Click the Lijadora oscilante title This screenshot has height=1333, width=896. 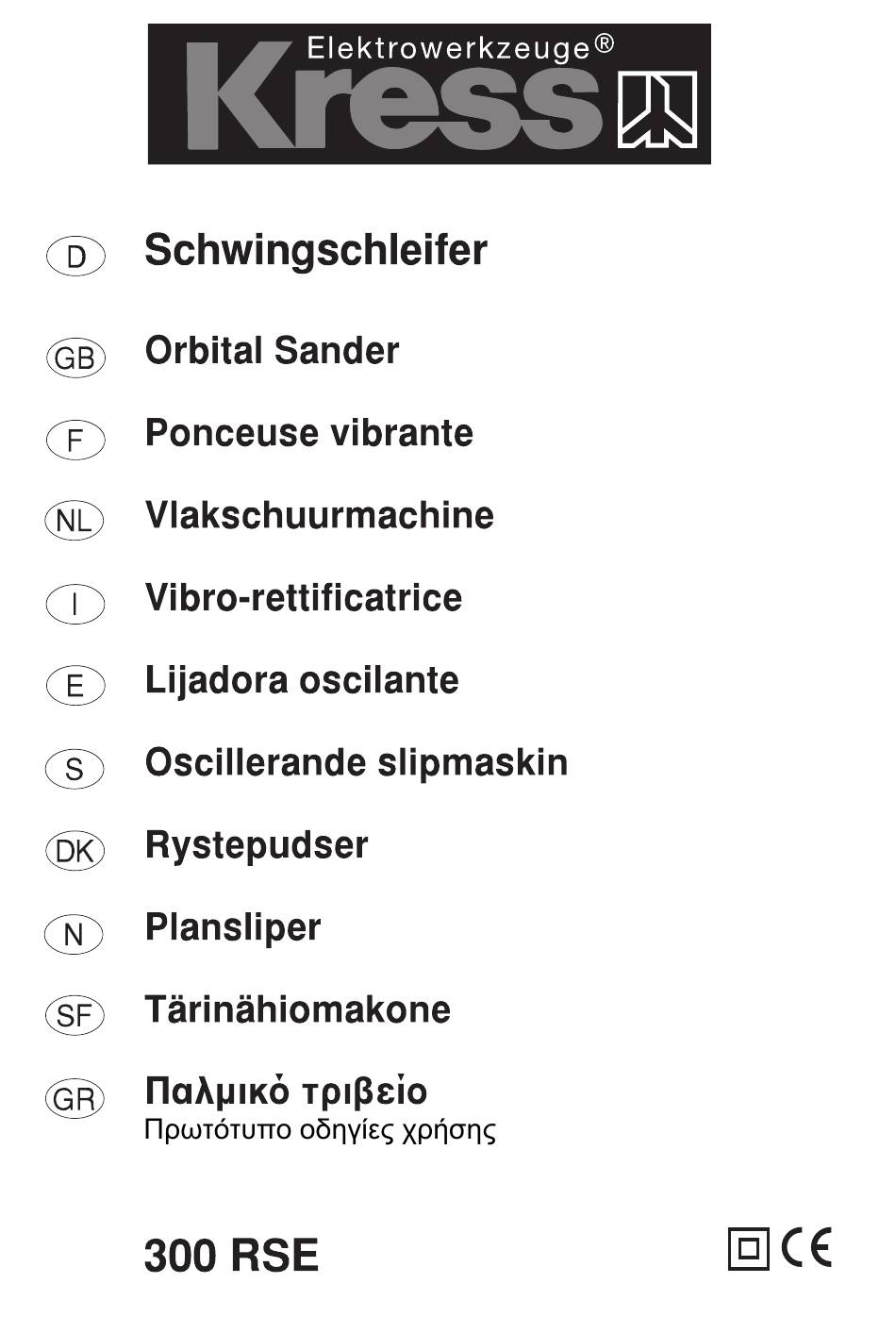pyautogui.click(x=302, y=680)
